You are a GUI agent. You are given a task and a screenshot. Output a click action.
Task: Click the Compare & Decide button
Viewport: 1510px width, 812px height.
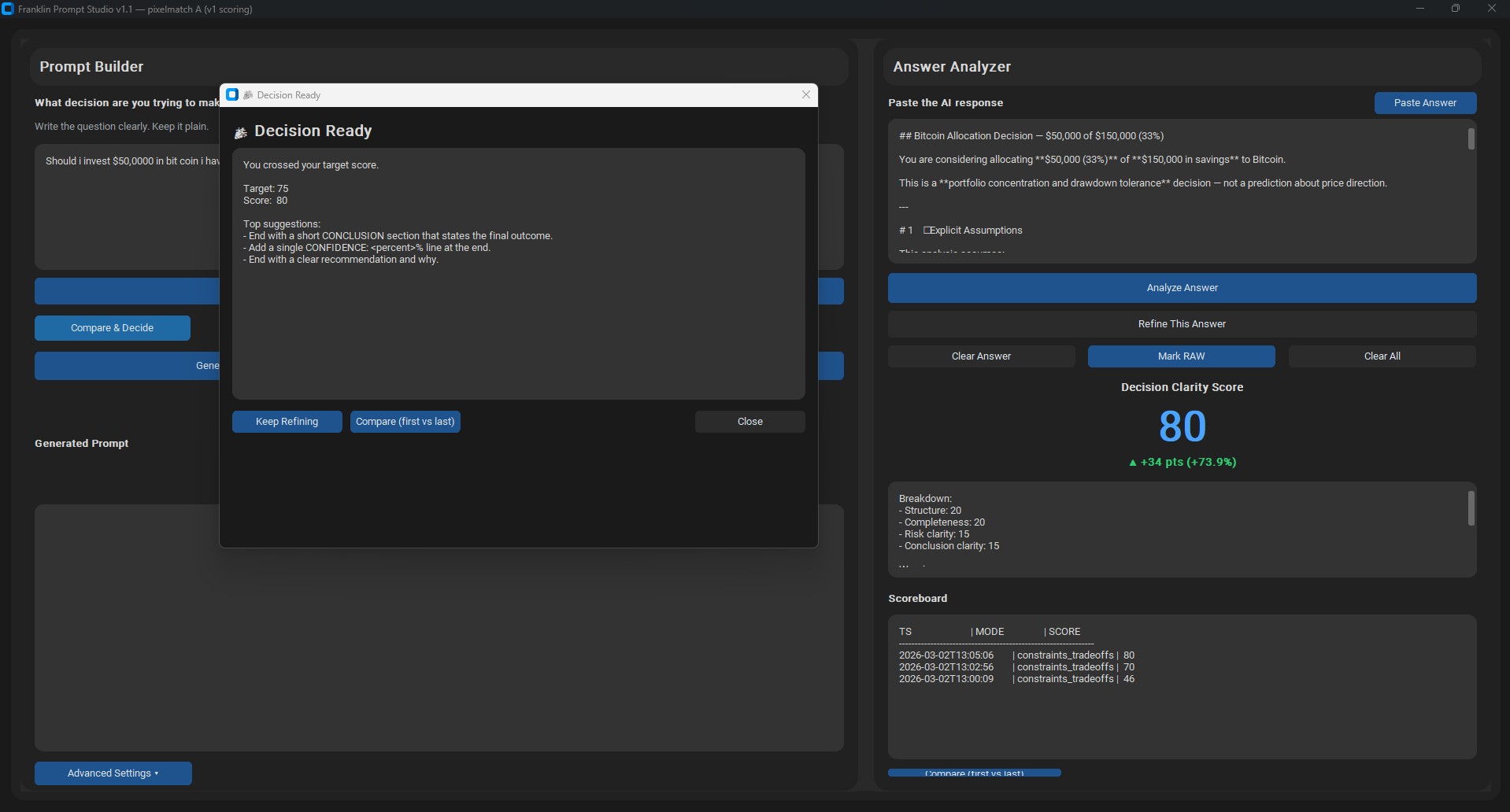(x=112, y=328)
